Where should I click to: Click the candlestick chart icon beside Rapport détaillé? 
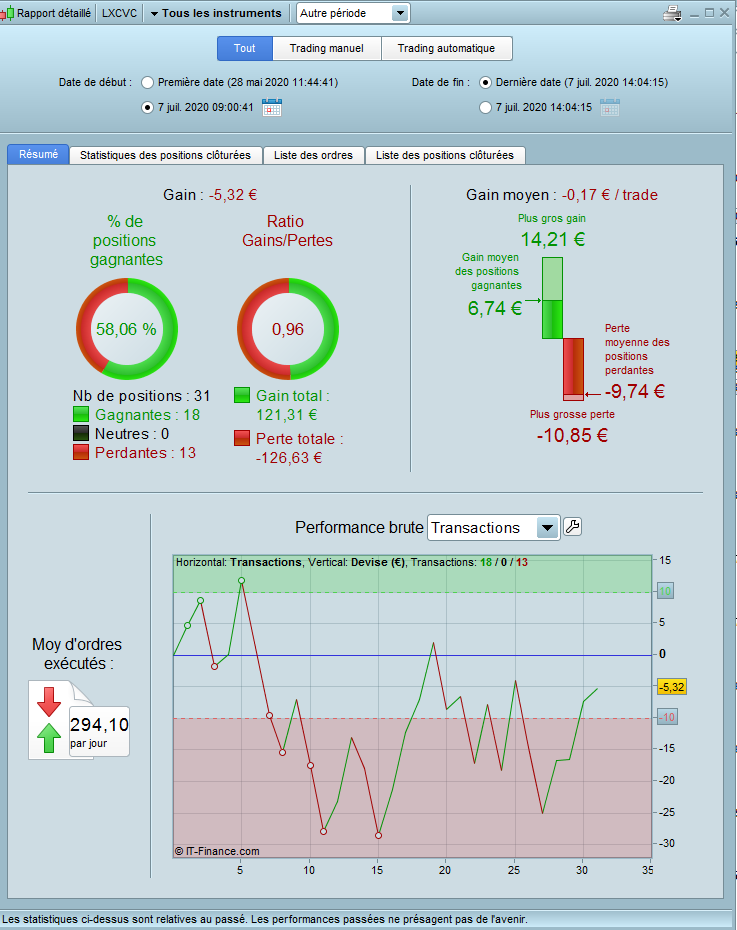coord(7,13)
